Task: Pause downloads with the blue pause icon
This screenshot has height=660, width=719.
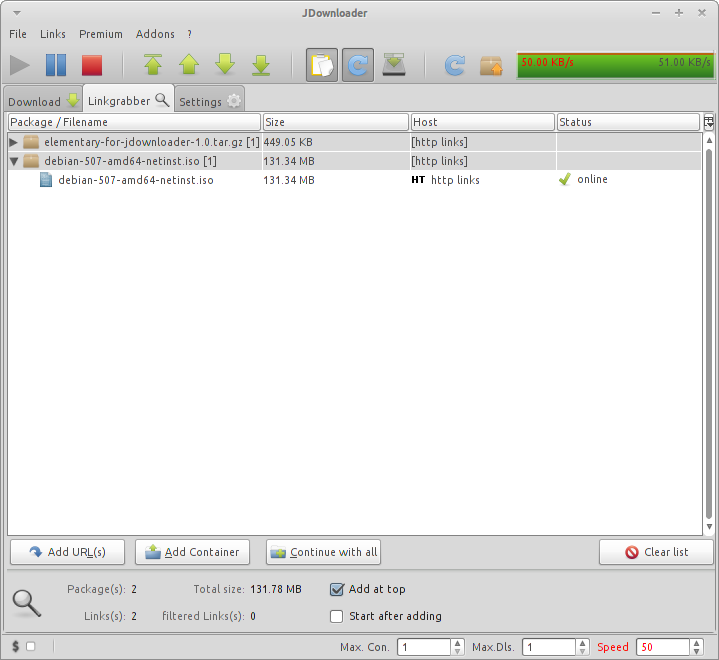Action: coord(56,65)
